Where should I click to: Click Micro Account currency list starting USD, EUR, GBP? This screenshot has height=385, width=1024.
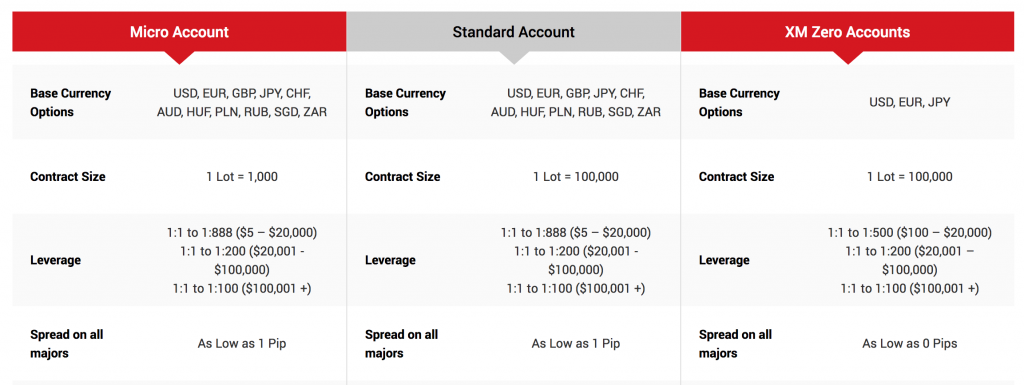242,102
